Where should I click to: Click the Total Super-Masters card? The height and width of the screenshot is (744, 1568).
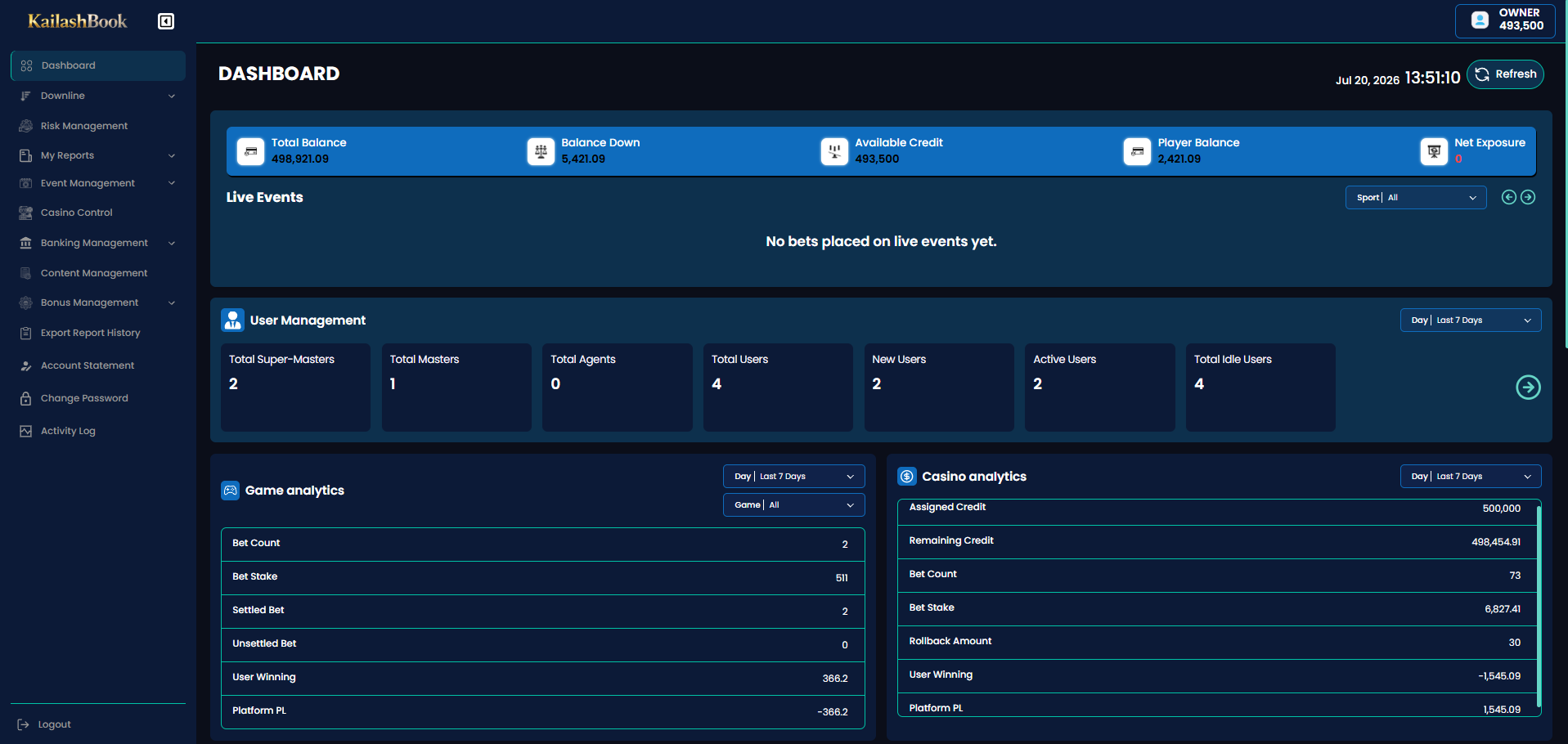coord(295,388)
